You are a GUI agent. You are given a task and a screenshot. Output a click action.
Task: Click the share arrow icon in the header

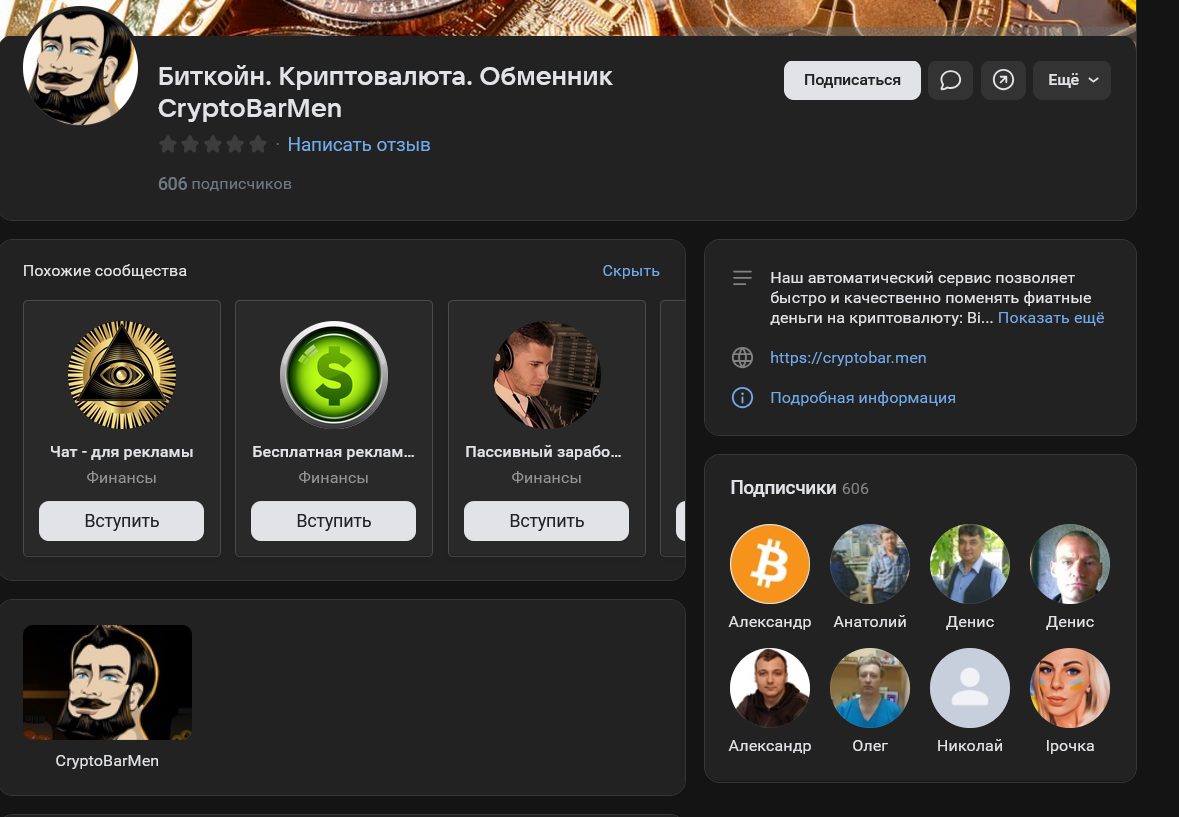coord(1003,80)
